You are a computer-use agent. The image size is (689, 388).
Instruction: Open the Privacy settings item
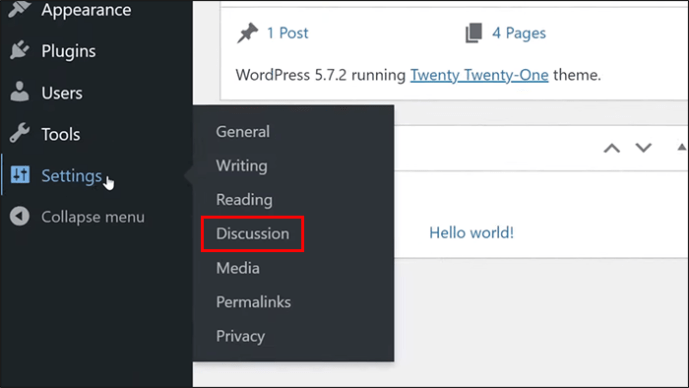(240, 337)
